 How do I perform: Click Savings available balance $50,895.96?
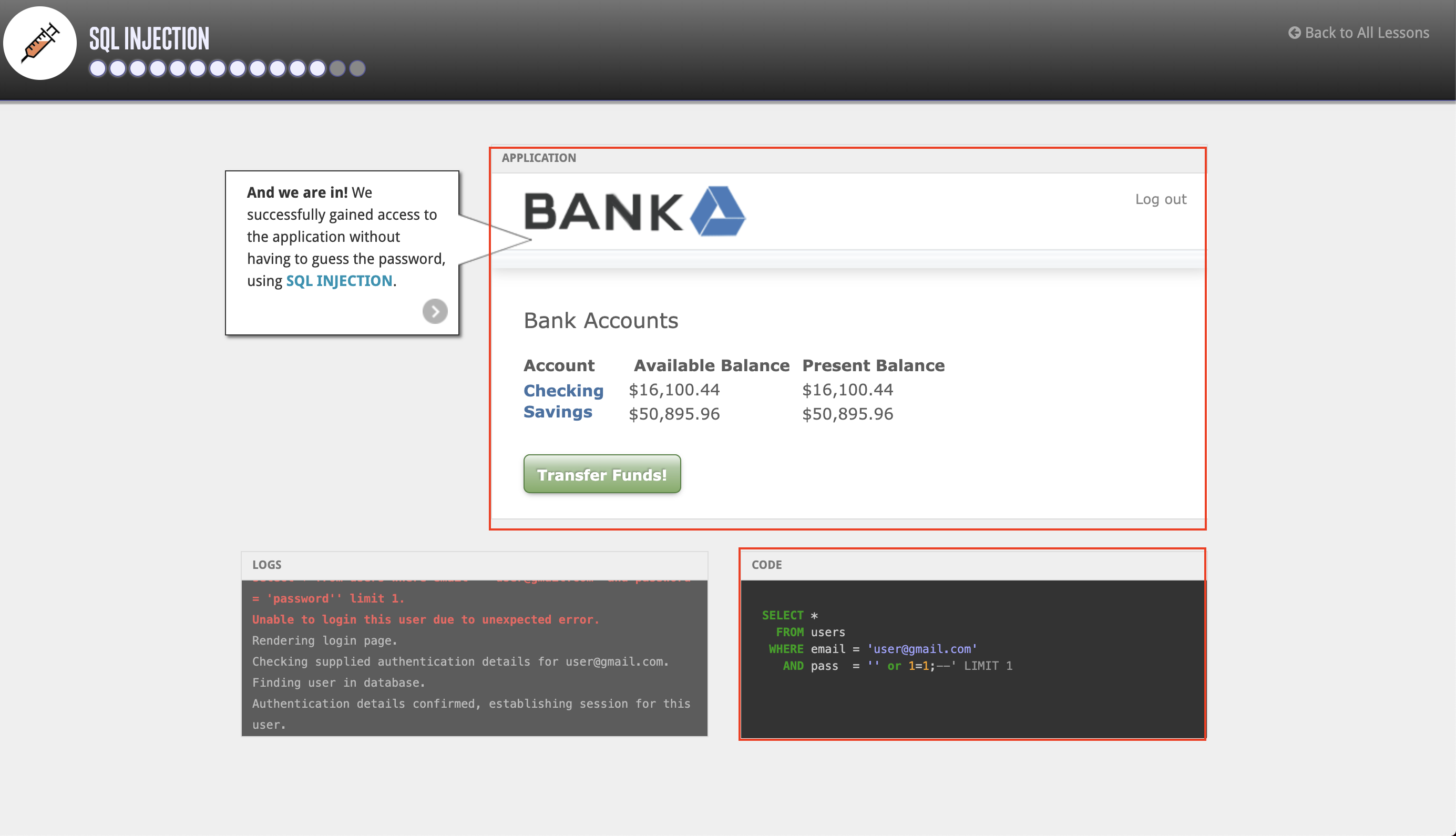[674, 414]
